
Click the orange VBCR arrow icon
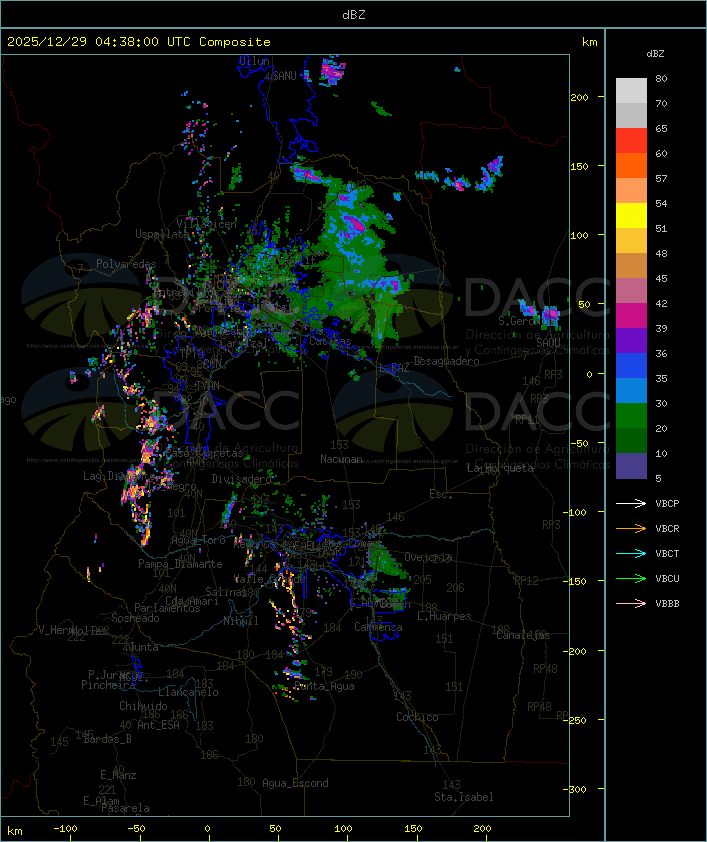click(631, 528)
